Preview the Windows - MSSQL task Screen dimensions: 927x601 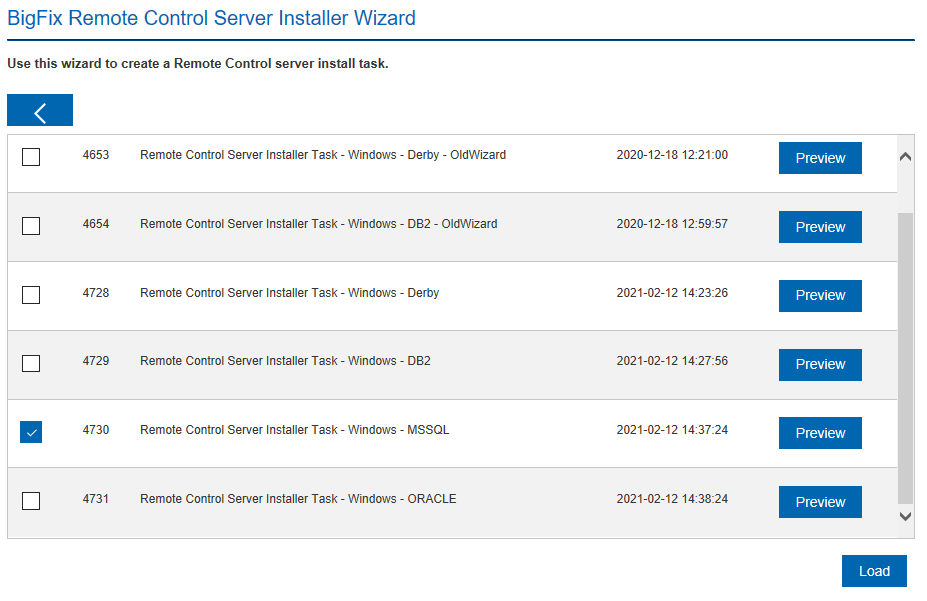tap(820, 433)
